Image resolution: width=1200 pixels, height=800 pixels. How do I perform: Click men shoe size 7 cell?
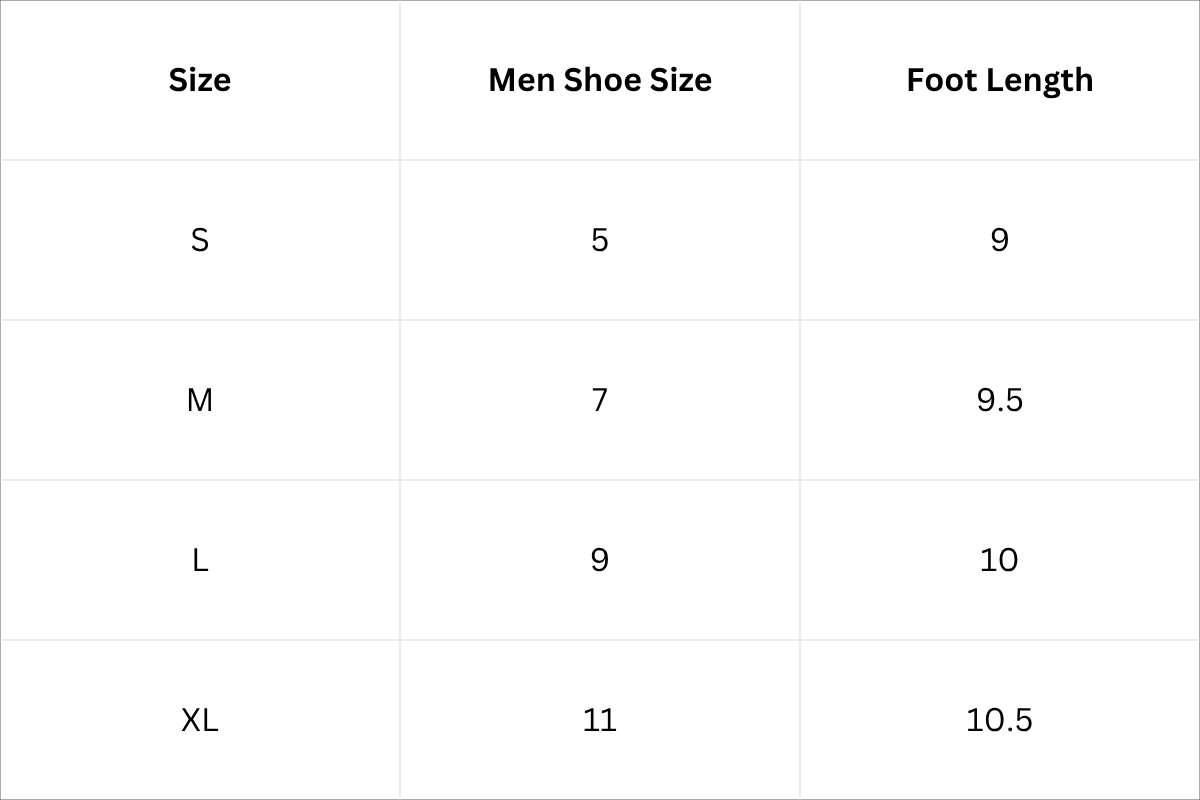[x=600, y=400]
